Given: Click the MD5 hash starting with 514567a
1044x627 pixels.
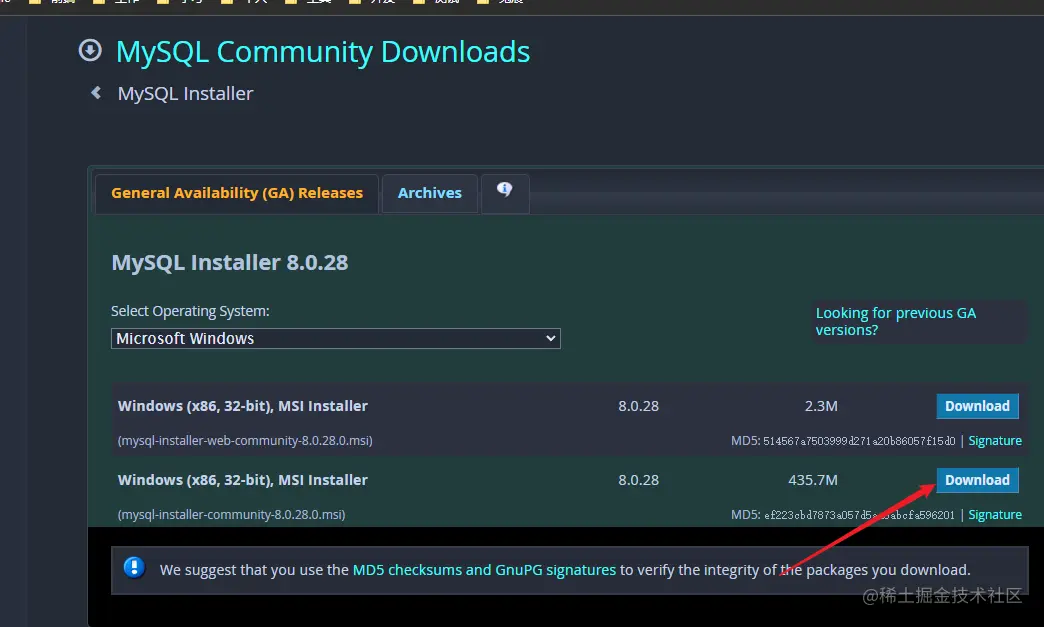Looking at the screenshot, I should 859,441.
